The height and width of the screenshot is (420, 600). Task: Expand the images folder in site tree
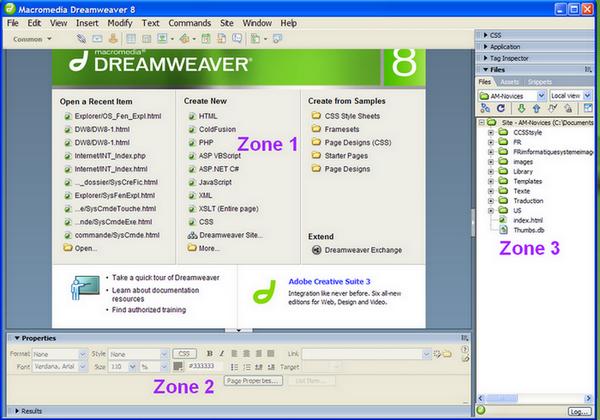click(491, 161)
